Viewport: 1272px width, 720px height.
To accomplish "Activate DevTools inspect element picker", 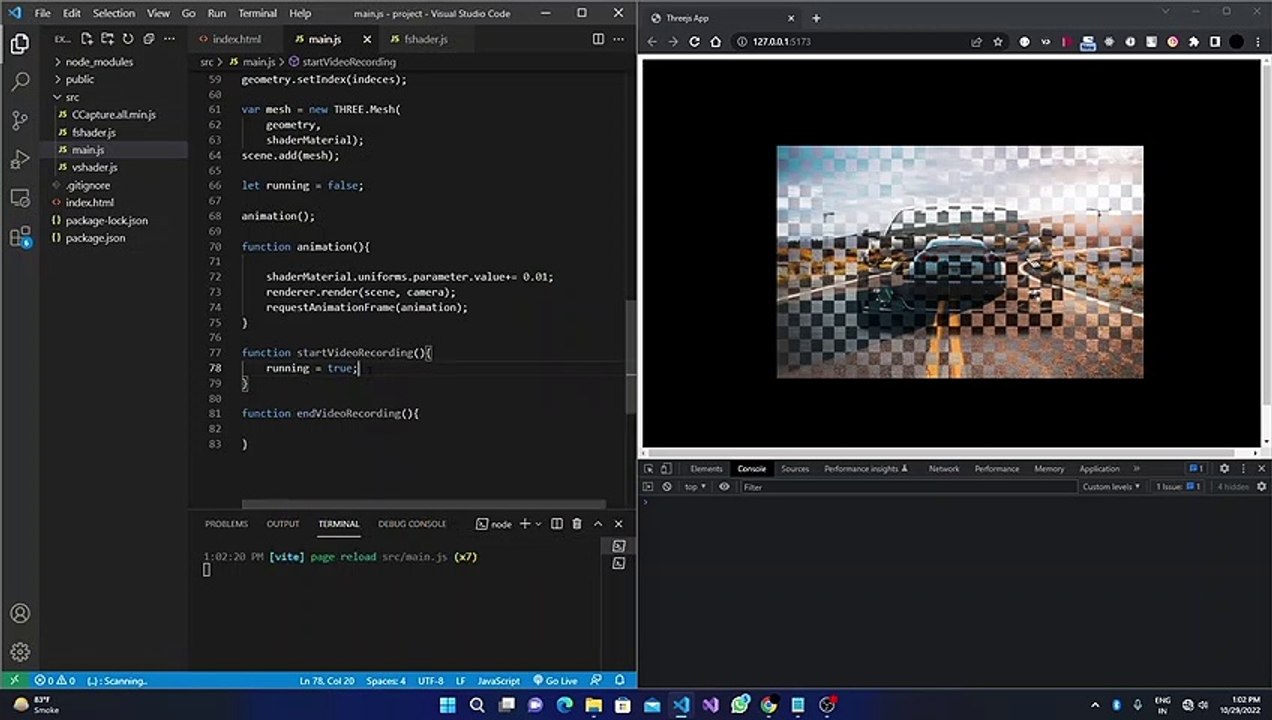I will click(x=648, y=468).
